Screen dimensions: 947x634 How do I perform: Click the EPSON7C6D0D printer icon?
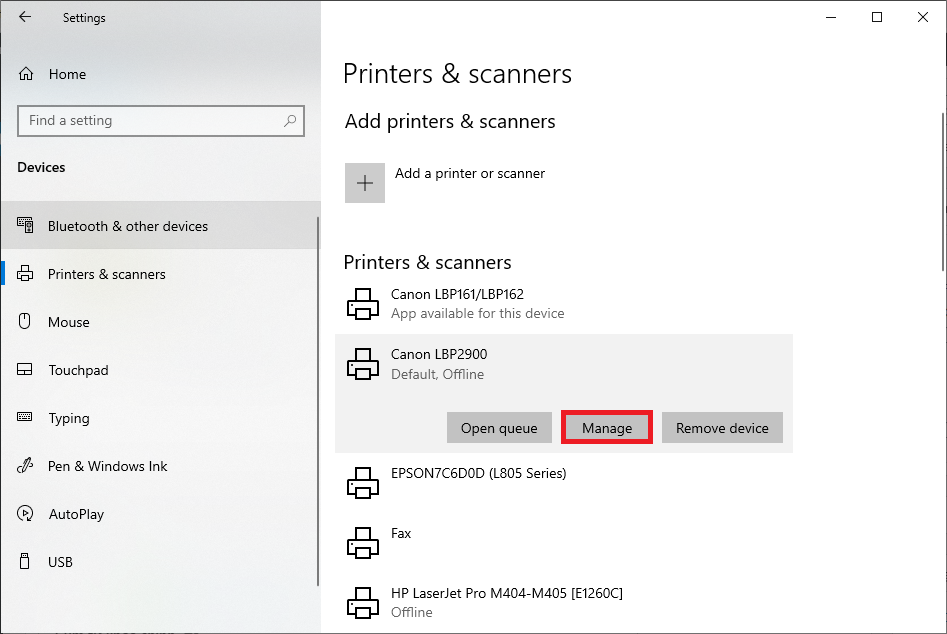click(x=363, y=483)
